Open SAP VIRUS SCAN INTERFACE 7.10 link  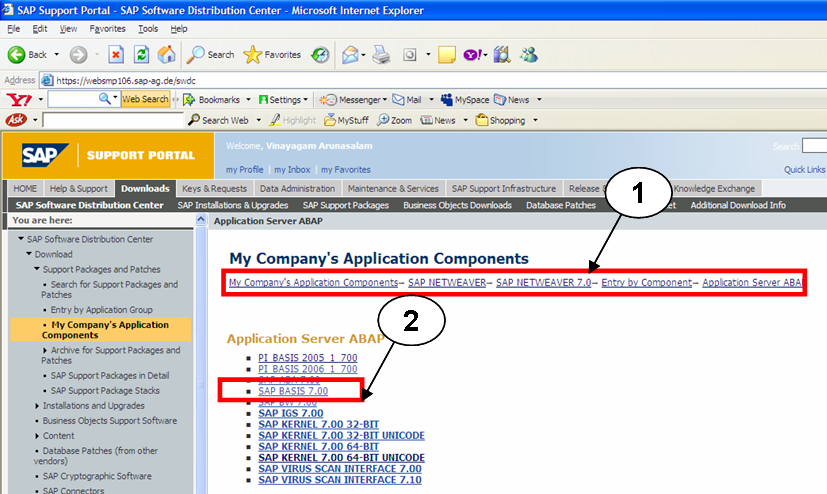coord(340,480)
